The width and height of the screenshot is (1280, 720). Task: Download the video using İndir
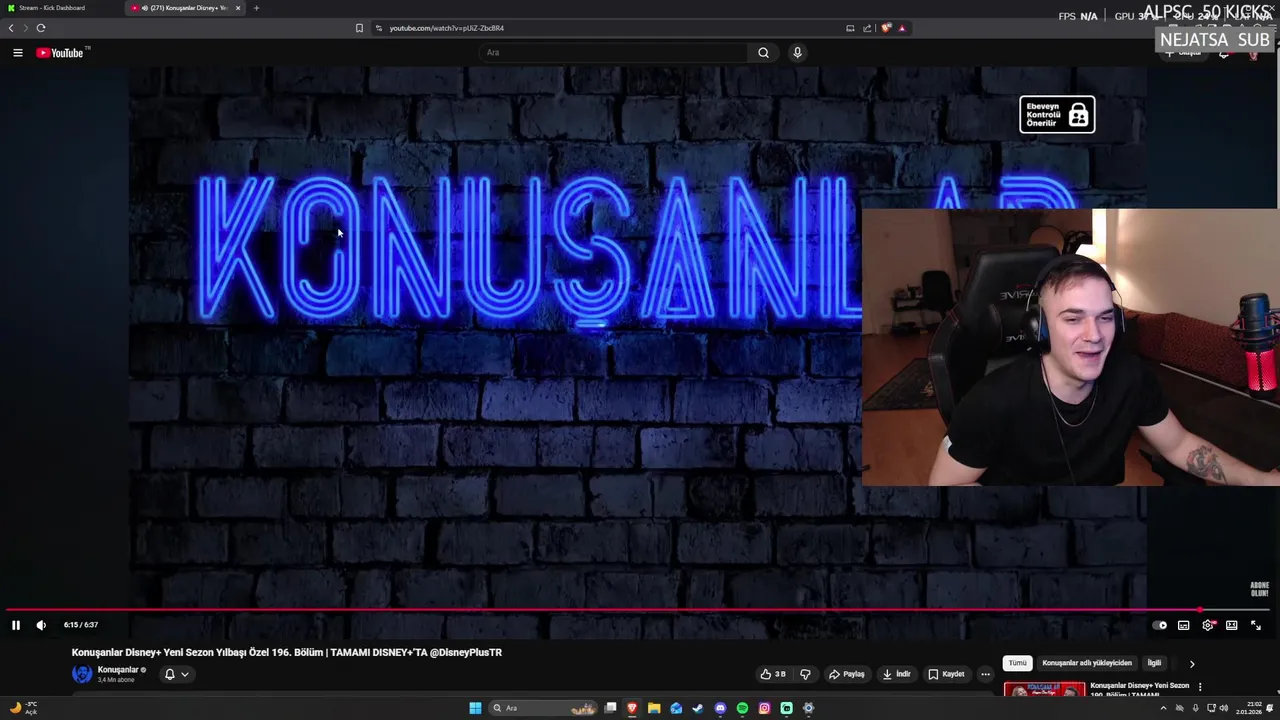896,674
